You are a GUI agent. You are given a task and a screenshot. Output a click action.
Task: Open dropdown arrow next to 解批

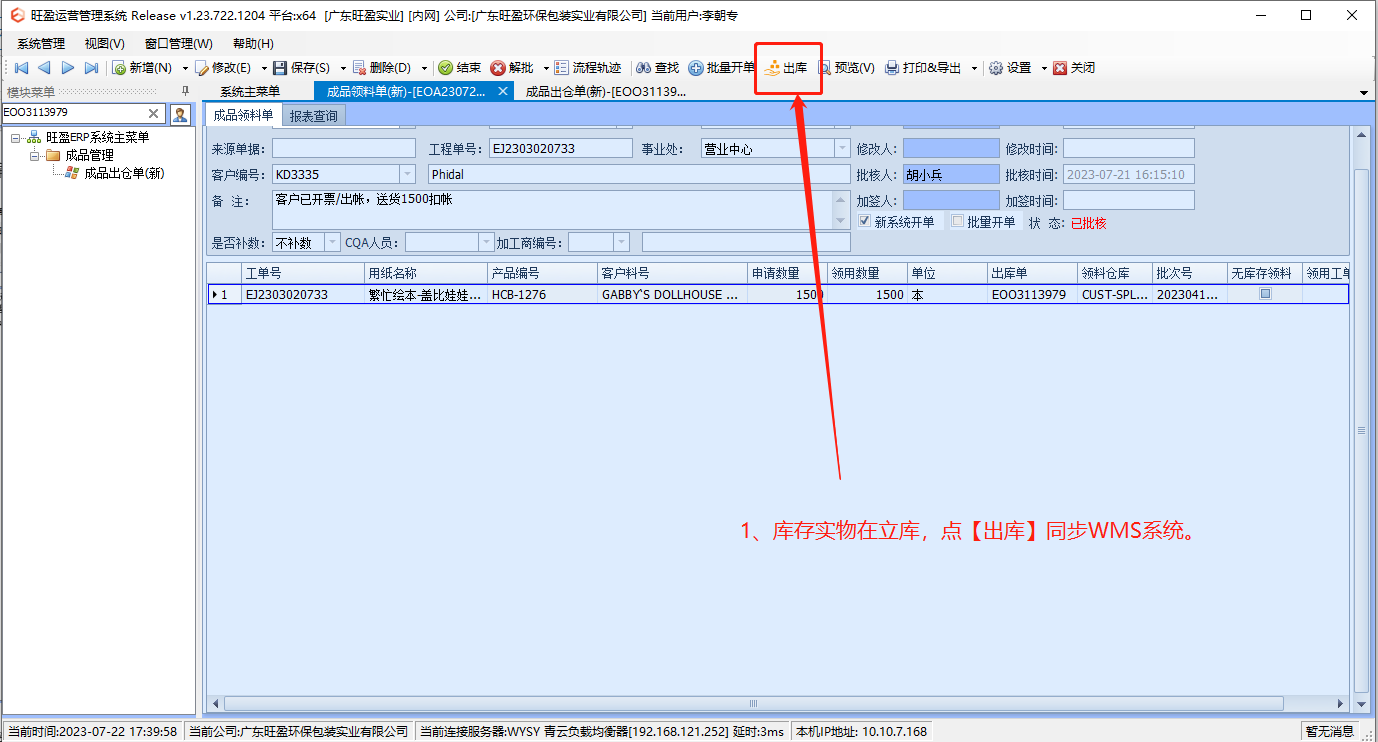(x=546, y=68)
